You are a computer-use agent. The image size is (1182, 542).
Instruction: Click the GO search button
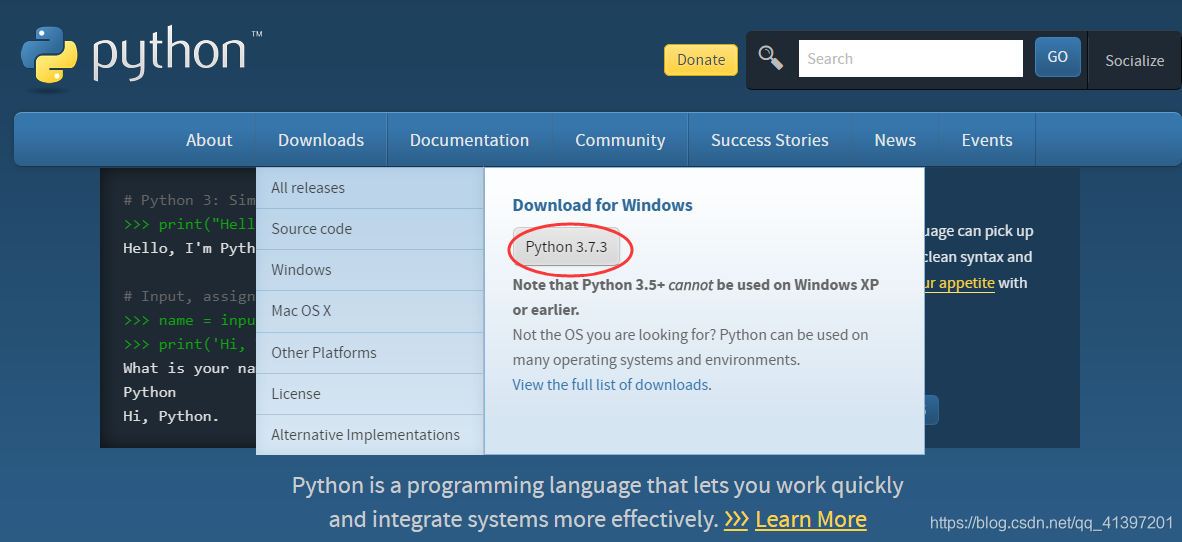1058,57
